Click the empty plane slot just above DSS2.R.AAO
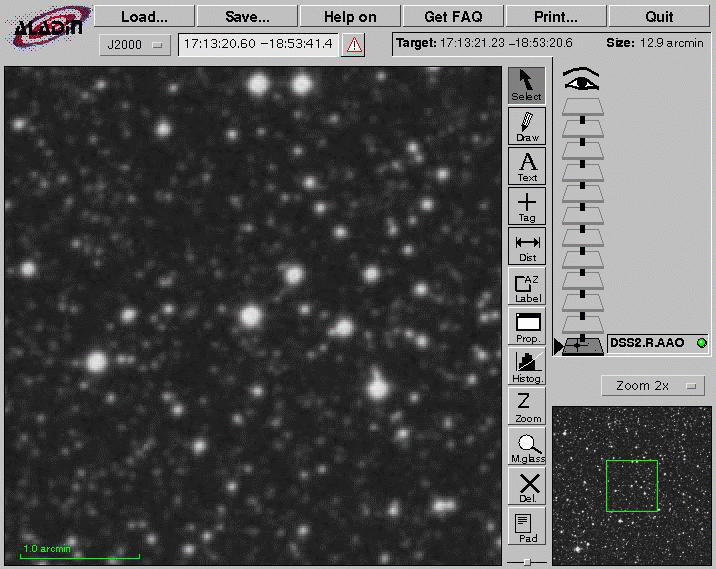This screenshot has height=569, width=716. [583, 324]
